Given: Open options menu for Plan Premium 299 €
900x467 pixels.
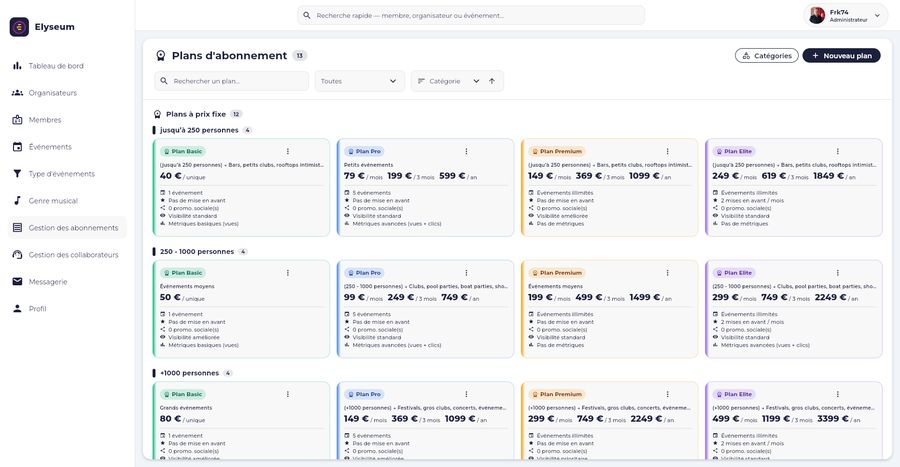Looking at the screenshot, I should click(667, 394).
